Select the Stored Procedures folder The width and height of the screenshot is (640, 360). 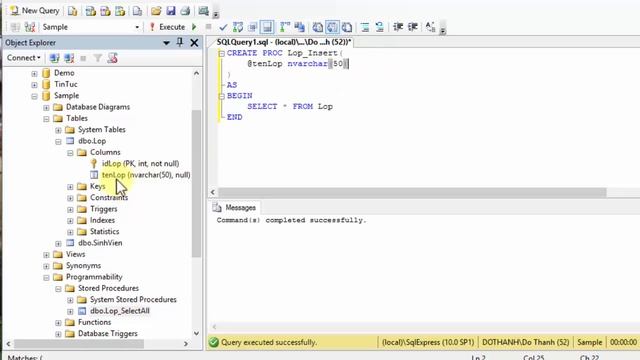(108, 288)
